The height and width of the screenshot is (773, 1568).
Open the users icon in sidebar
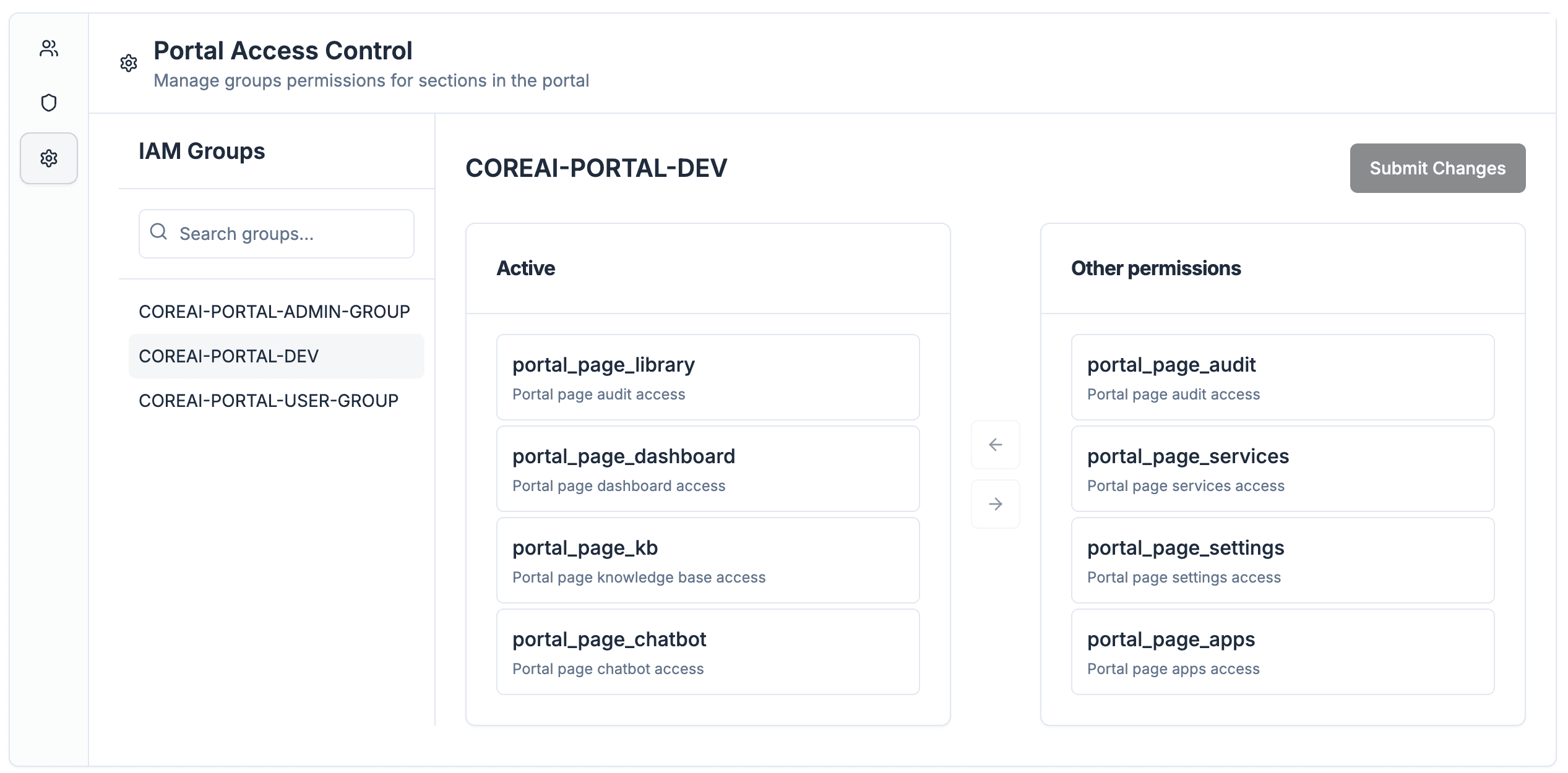pyautogui.click(x=49, y=48)
